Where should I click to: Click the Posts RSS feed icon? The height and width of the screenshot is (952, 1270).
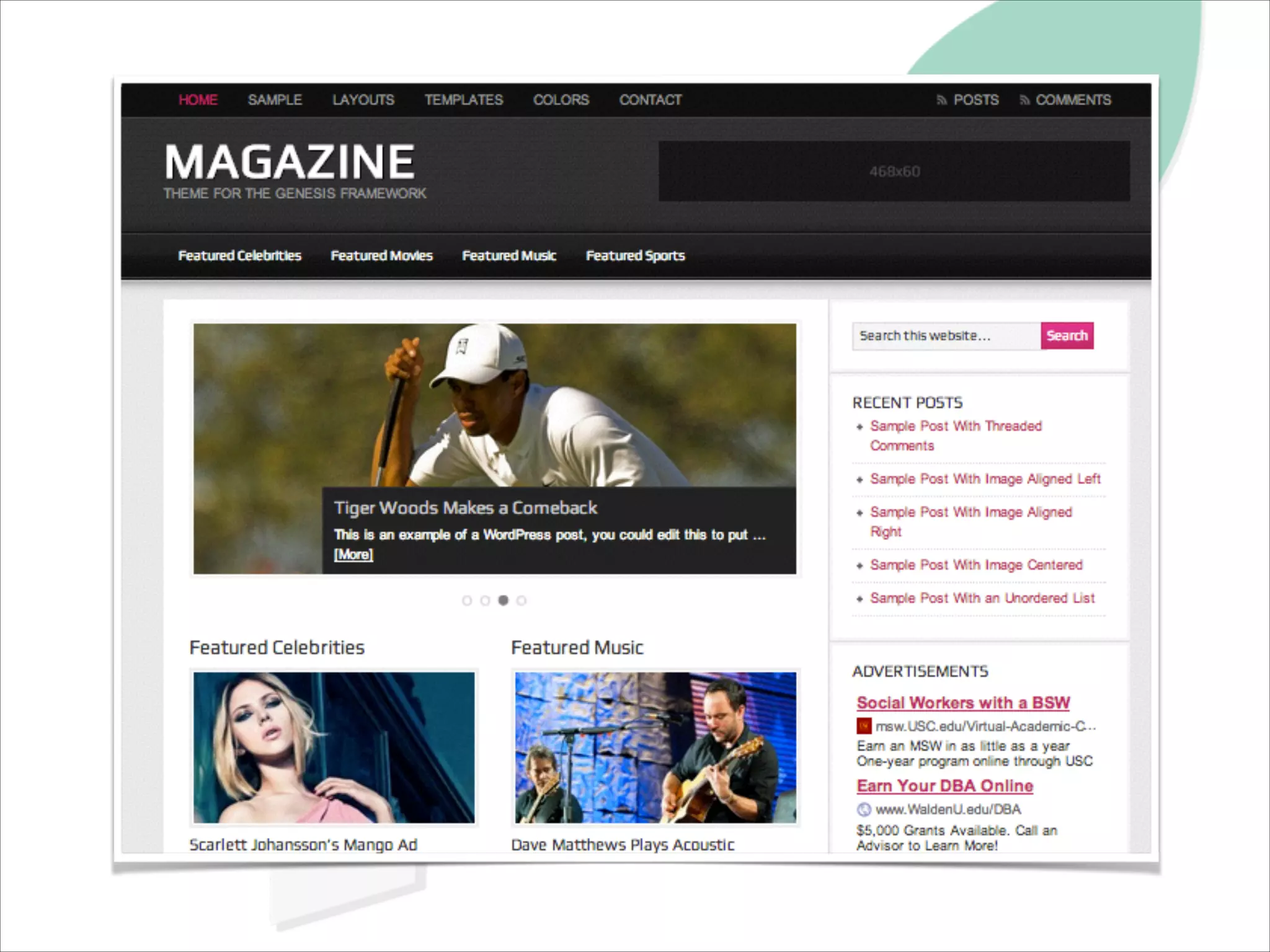point(941,100)
